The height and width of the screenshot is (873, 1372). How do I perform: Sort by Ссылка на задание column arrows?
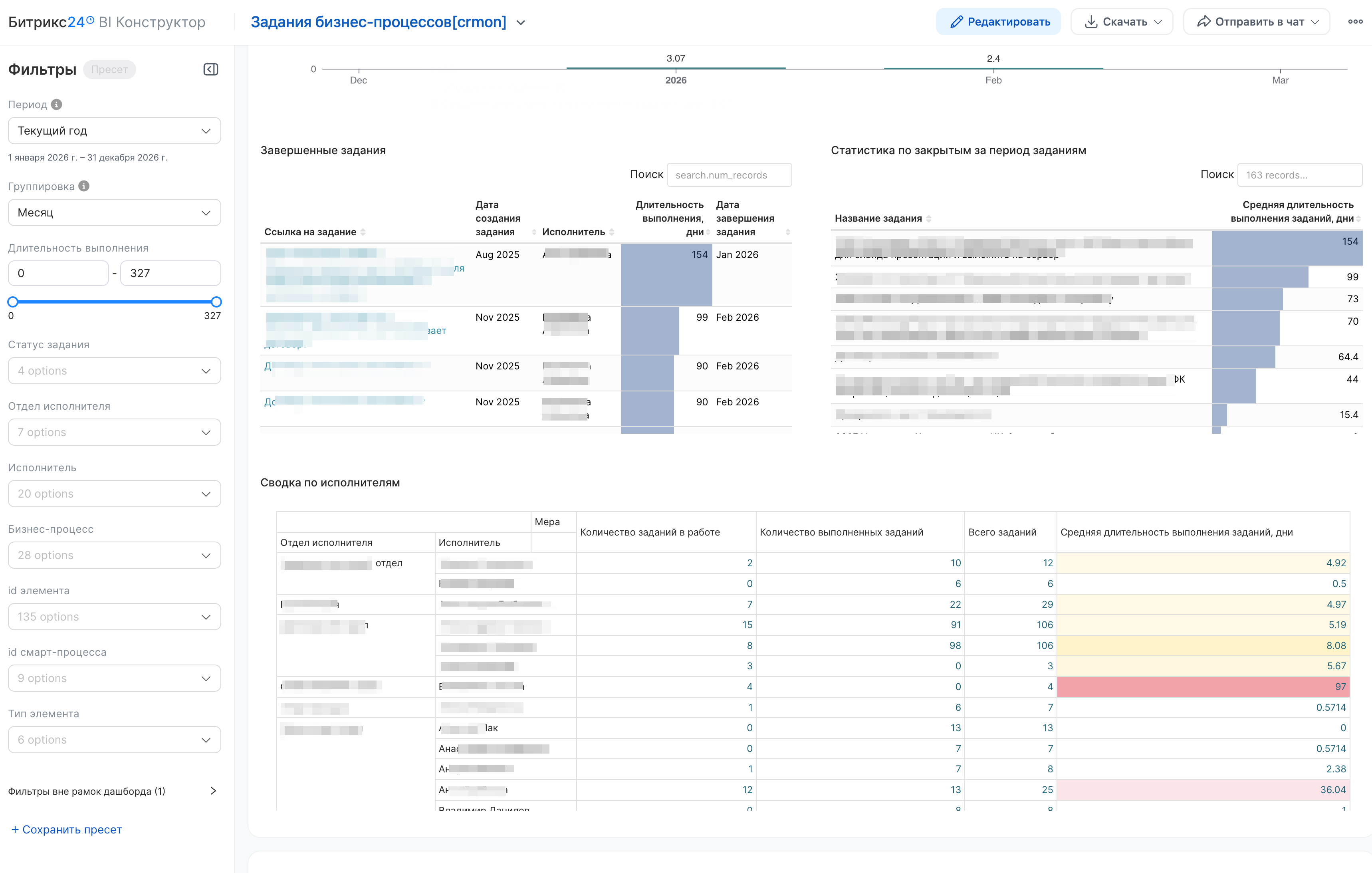[363, 232]
